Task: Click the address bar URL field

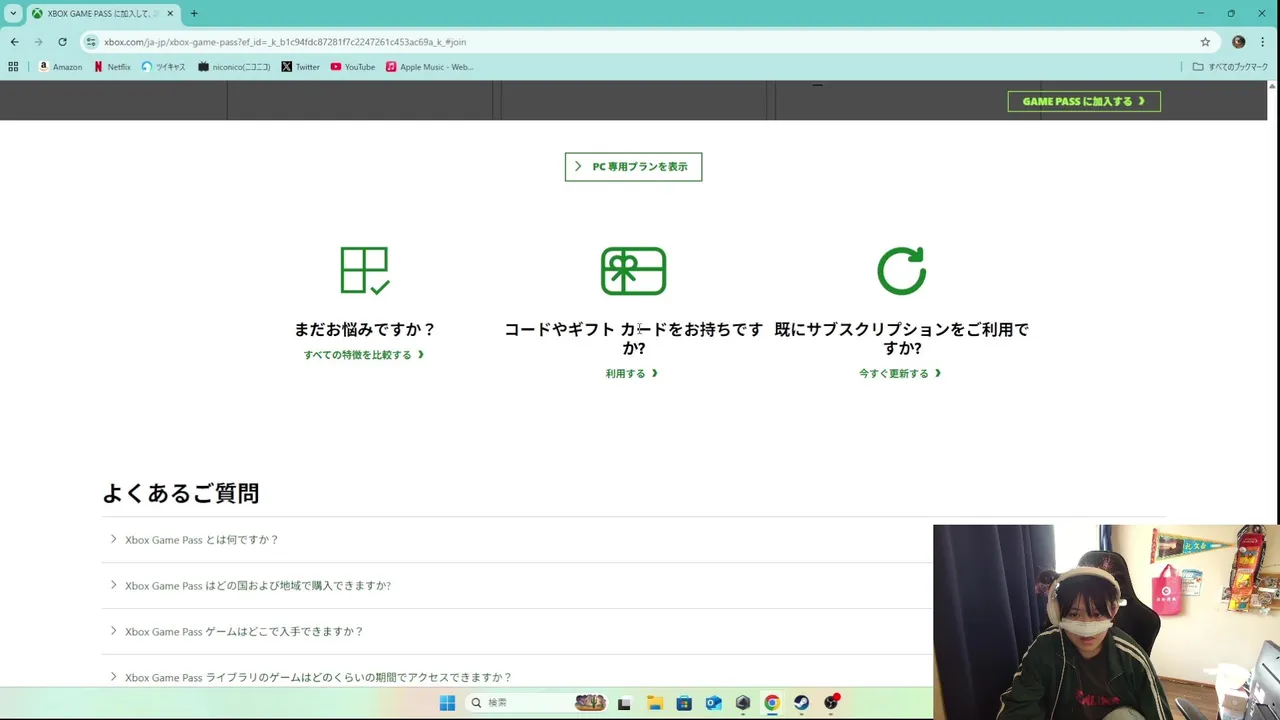Action: (x=640, y=42)
